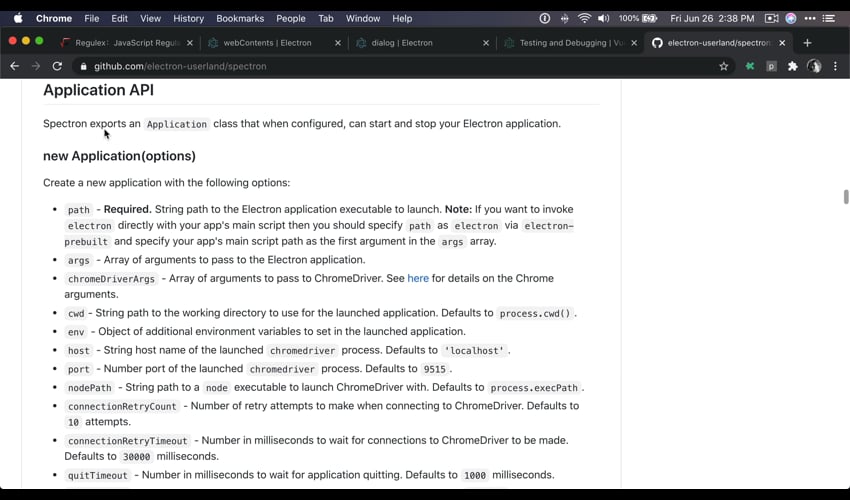Click the 'connectionRetryCount' code label

122,406
